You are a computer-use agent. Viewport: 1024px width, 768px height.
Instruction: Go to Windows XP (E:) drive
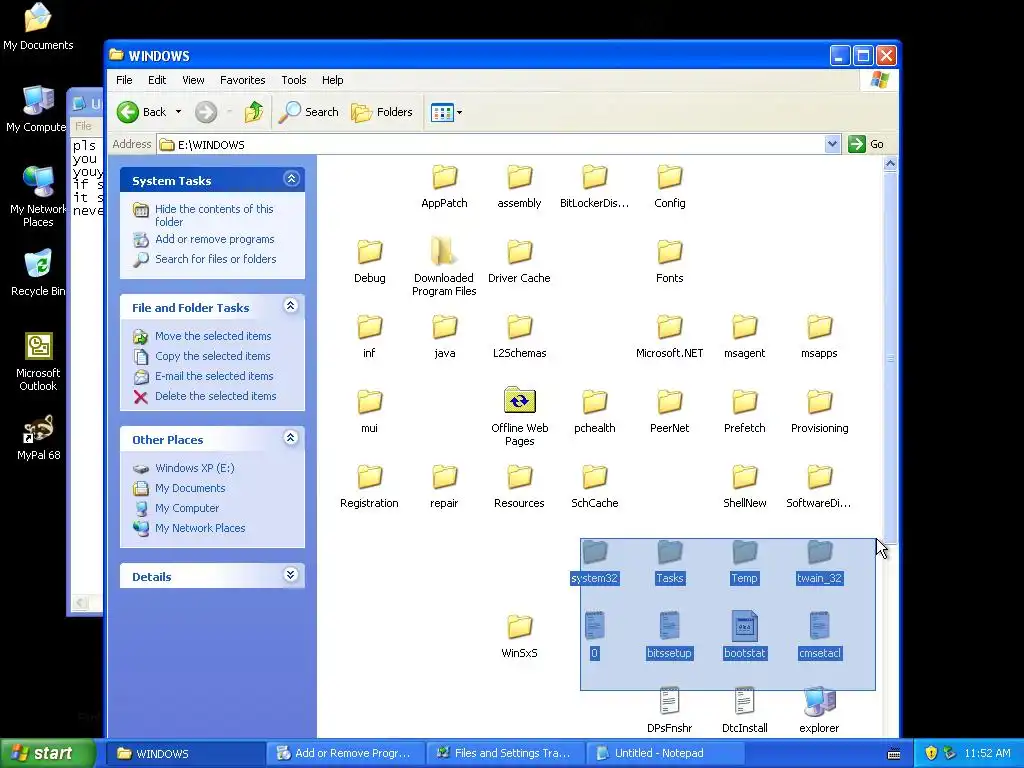point(195,468)
